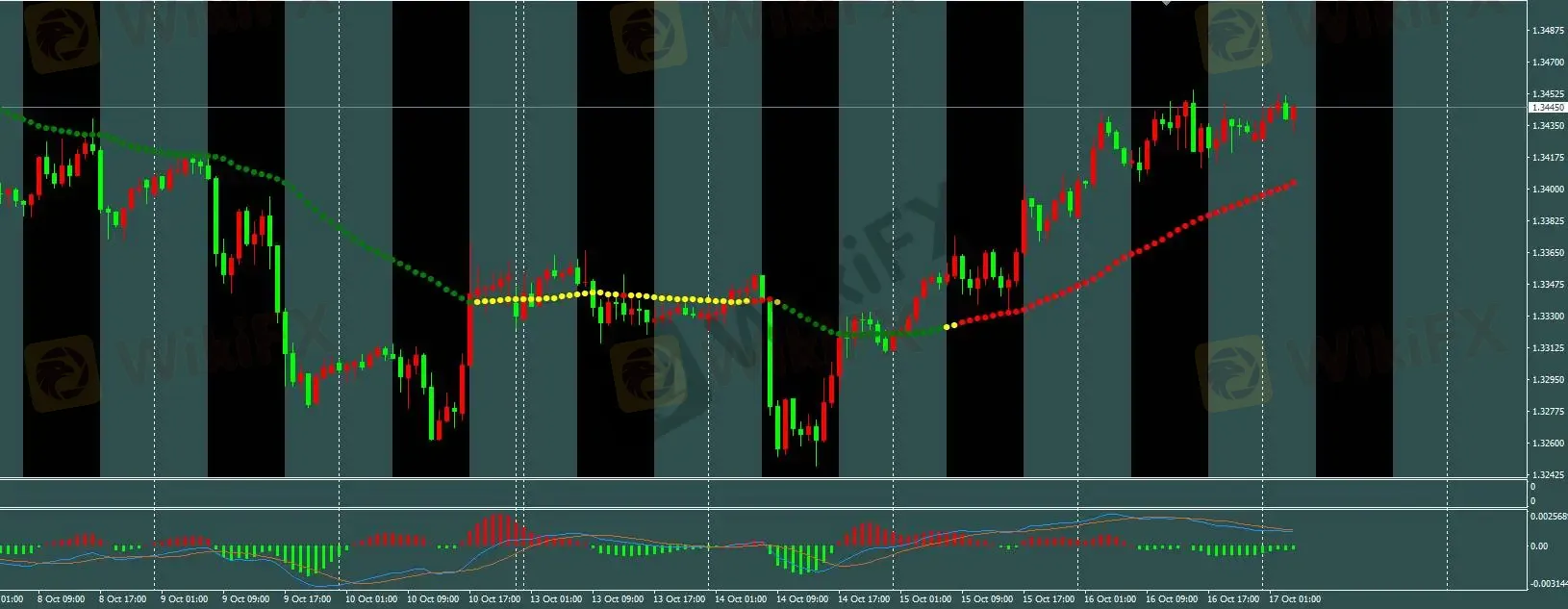Click the 1.32425 price axis label
This screenshot has height=609, width=1568.
tap(1548, 475)
